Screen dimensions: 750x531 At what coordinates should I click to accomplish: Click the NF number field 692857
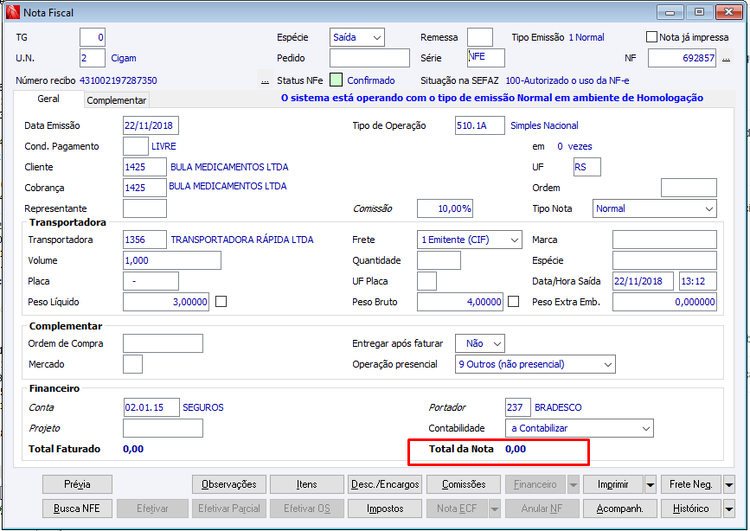(682, 58)
